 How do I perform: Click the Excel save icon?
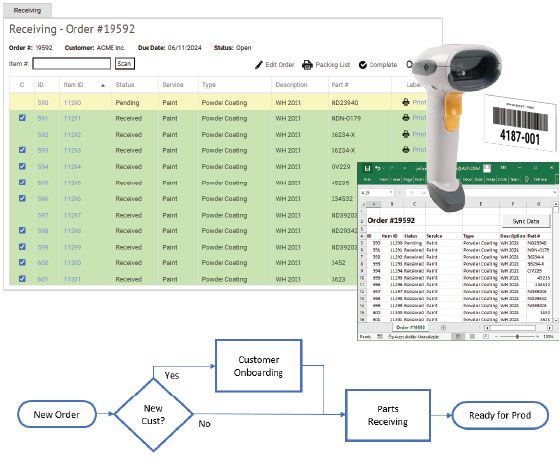367,168
